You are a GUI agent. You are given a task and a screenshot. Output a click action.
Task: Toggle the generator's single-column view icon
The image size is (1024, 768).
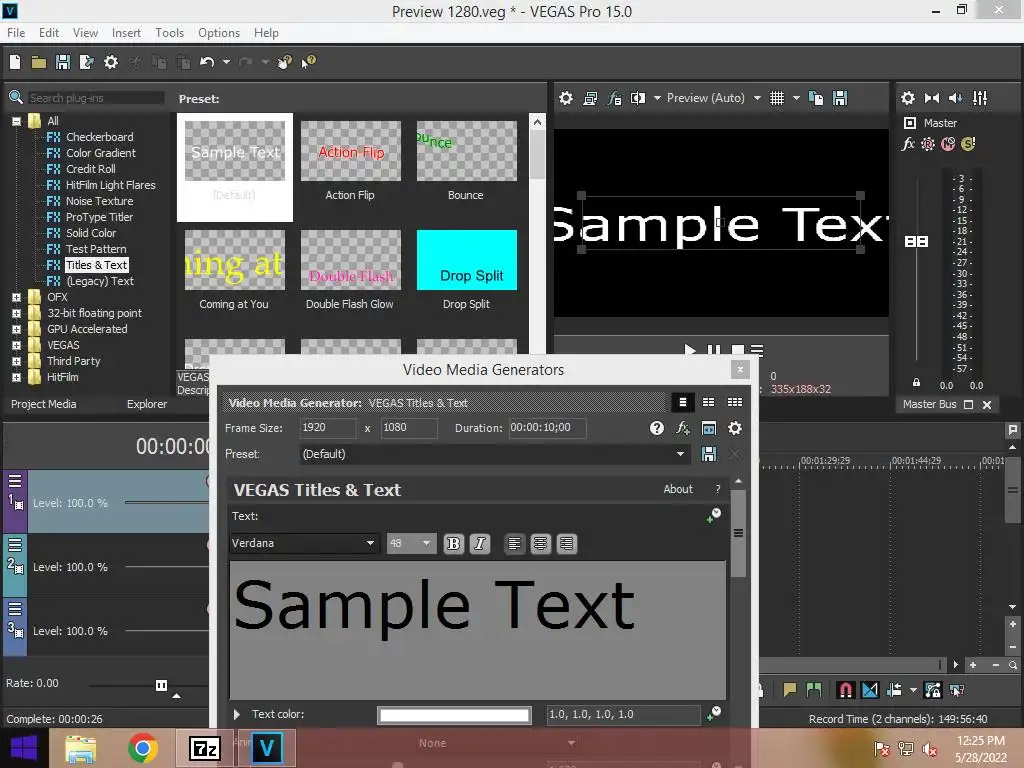point(682,402)
